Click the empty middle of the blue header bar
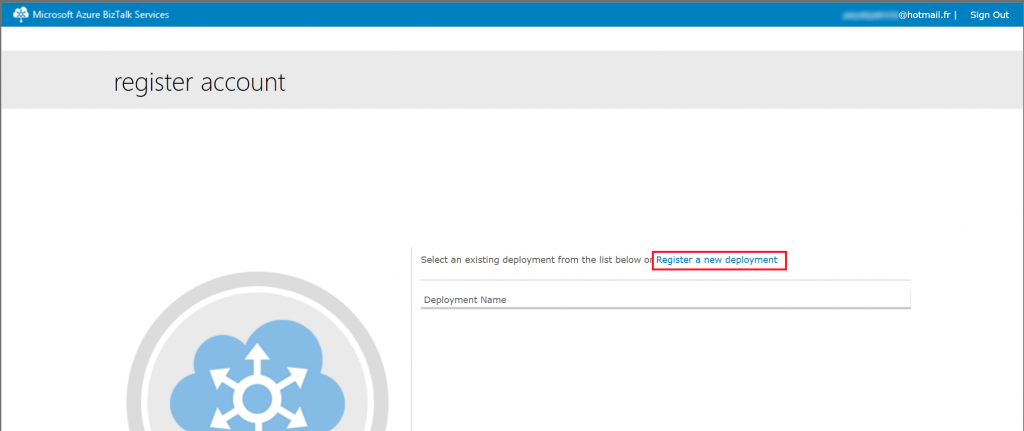 click(500, 14)
